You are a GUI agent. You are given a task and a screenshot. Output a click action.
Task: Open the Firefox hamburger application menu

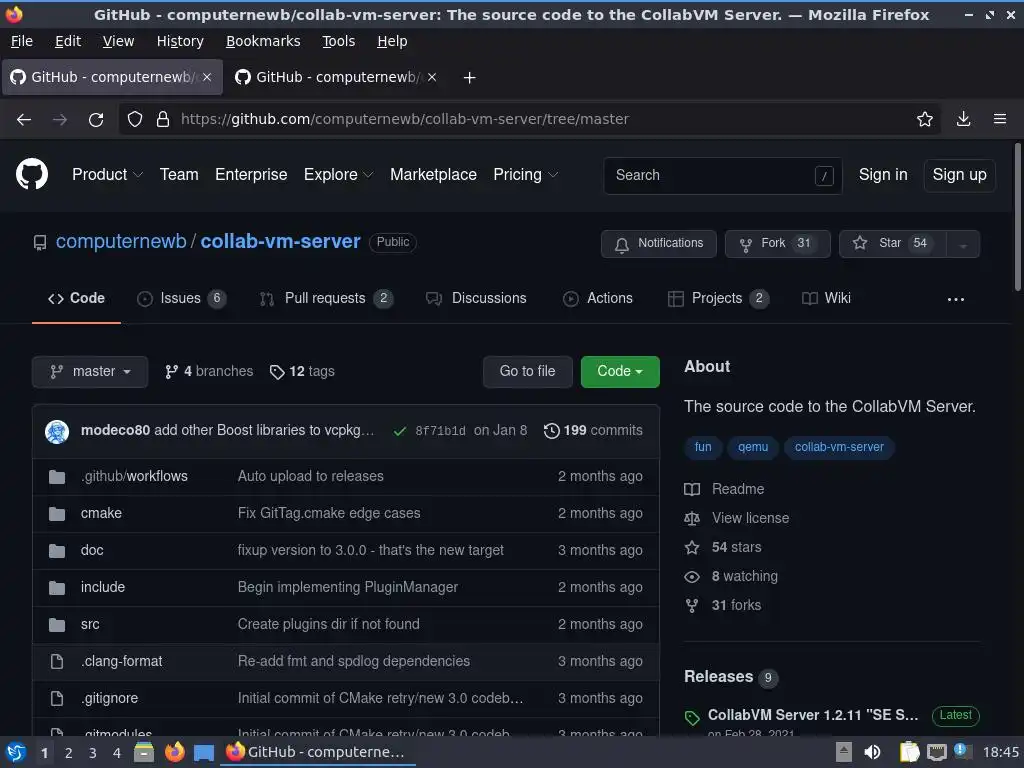click(x=999, y=119)
